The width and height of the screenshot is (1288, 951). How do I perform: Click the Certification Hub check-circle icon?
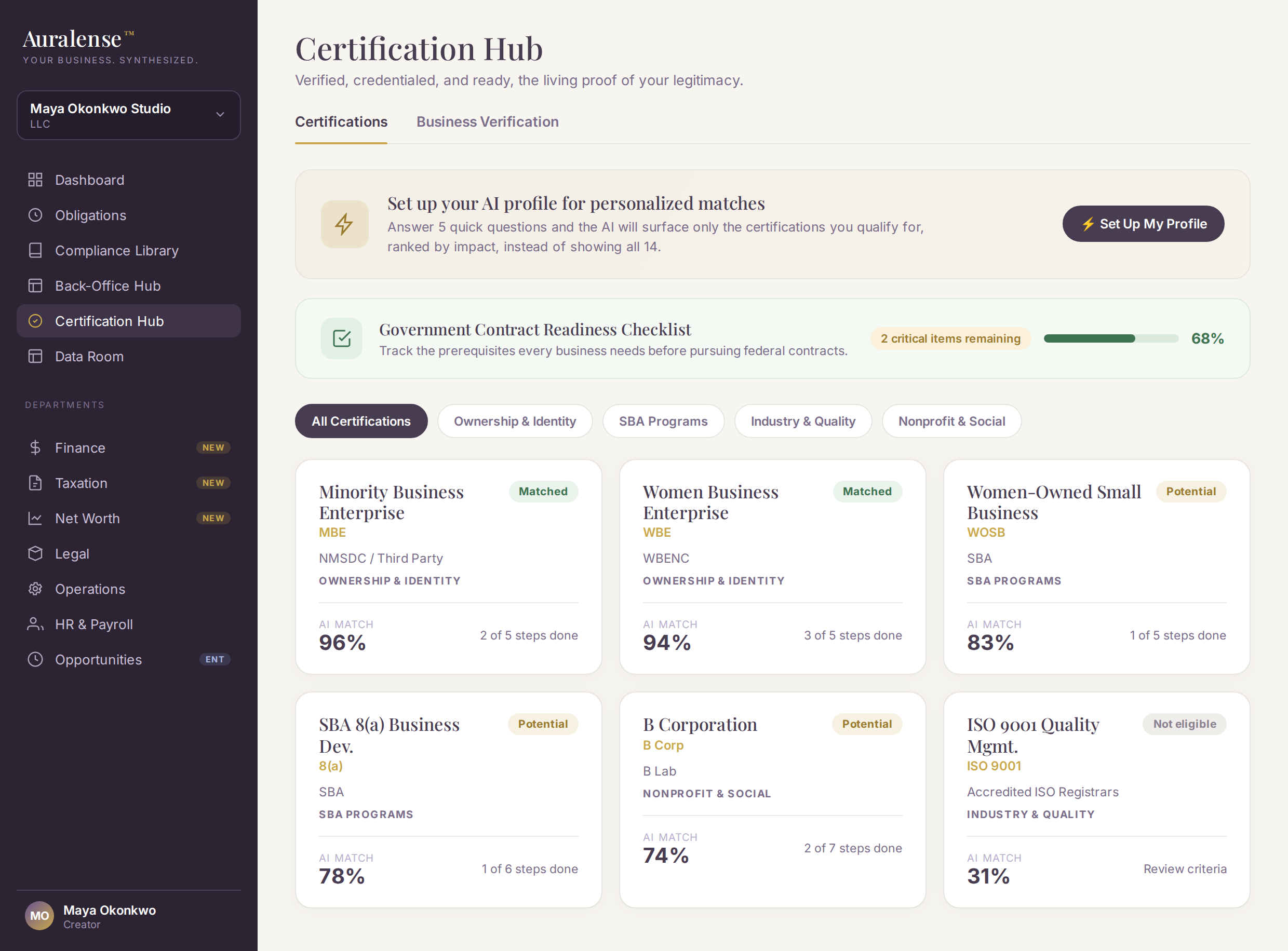coord(35,321)
